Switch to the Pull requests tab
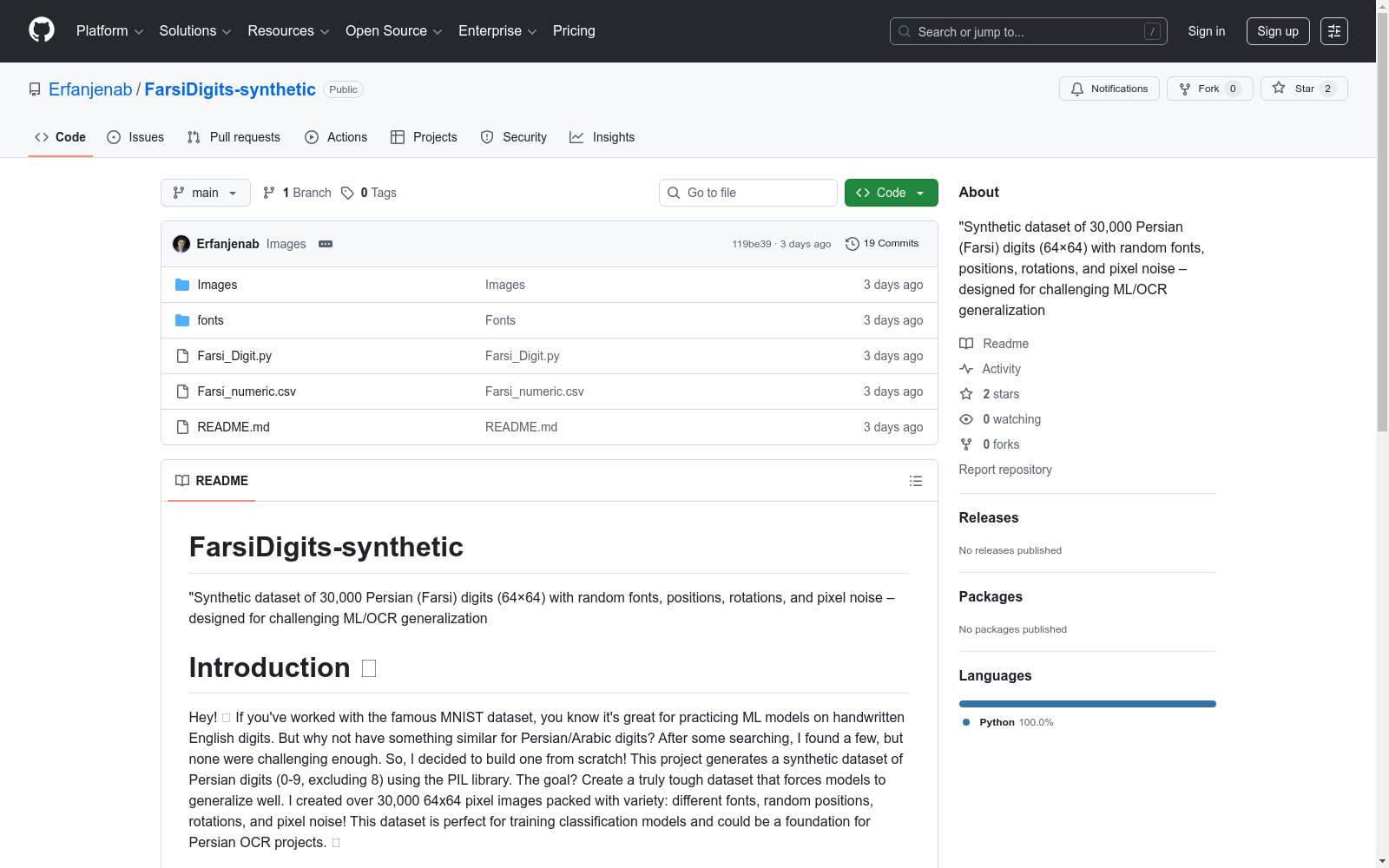This screenshot has width=1389, height=868. [234, 137]
